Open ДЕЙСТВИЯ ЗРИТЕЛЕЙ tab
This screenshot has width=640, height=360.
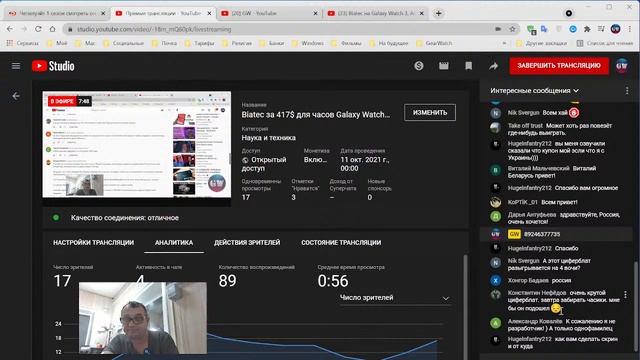tap(247, 242)
